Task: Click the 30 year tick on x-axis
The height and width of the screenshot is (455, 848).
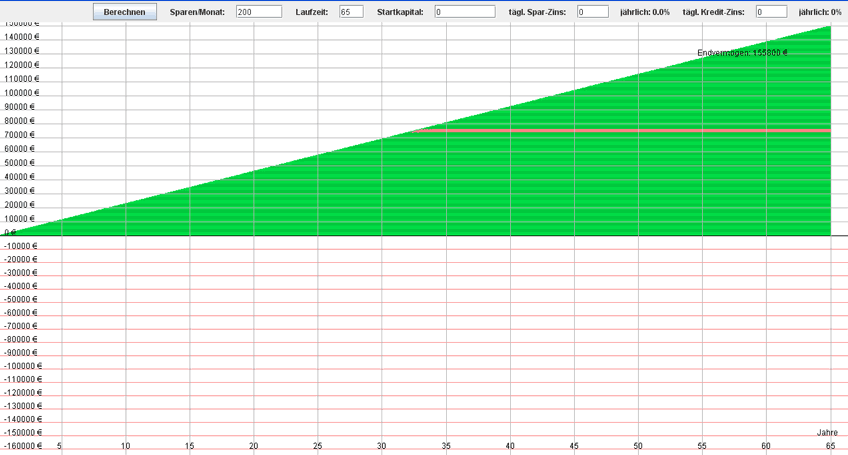Action: click(x=381, y=446)
